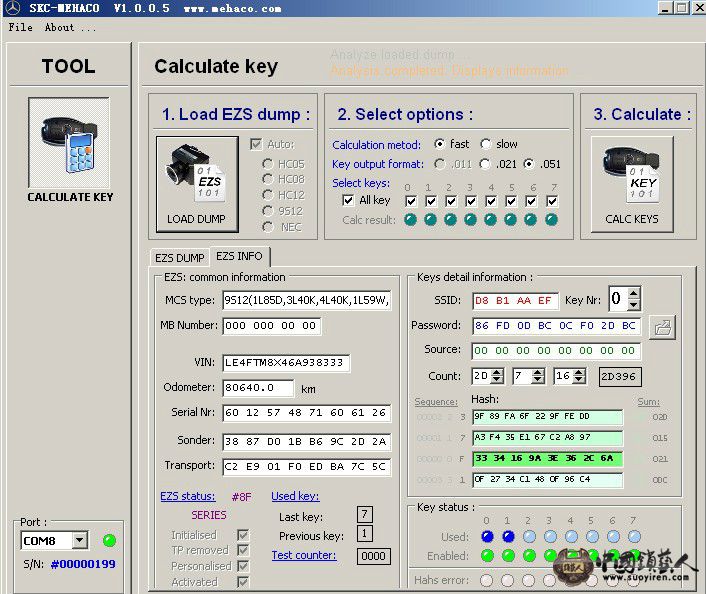Screen dimensions: 706x594
Task: Toggle the Initialised checkbox
Action: point(243,535)
